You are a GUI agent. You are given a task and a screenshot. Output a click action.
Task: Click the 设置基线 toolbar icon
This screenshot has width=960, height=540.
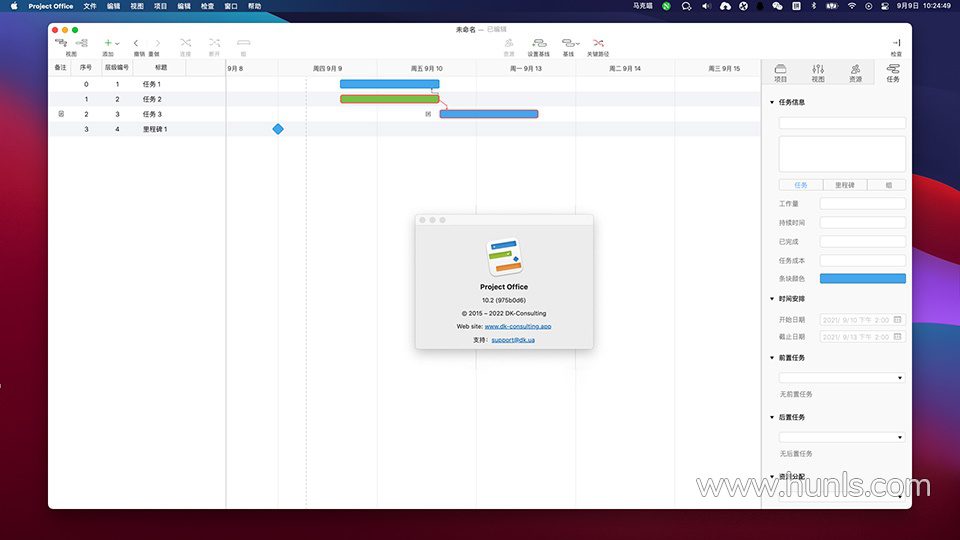click(539, 43)
